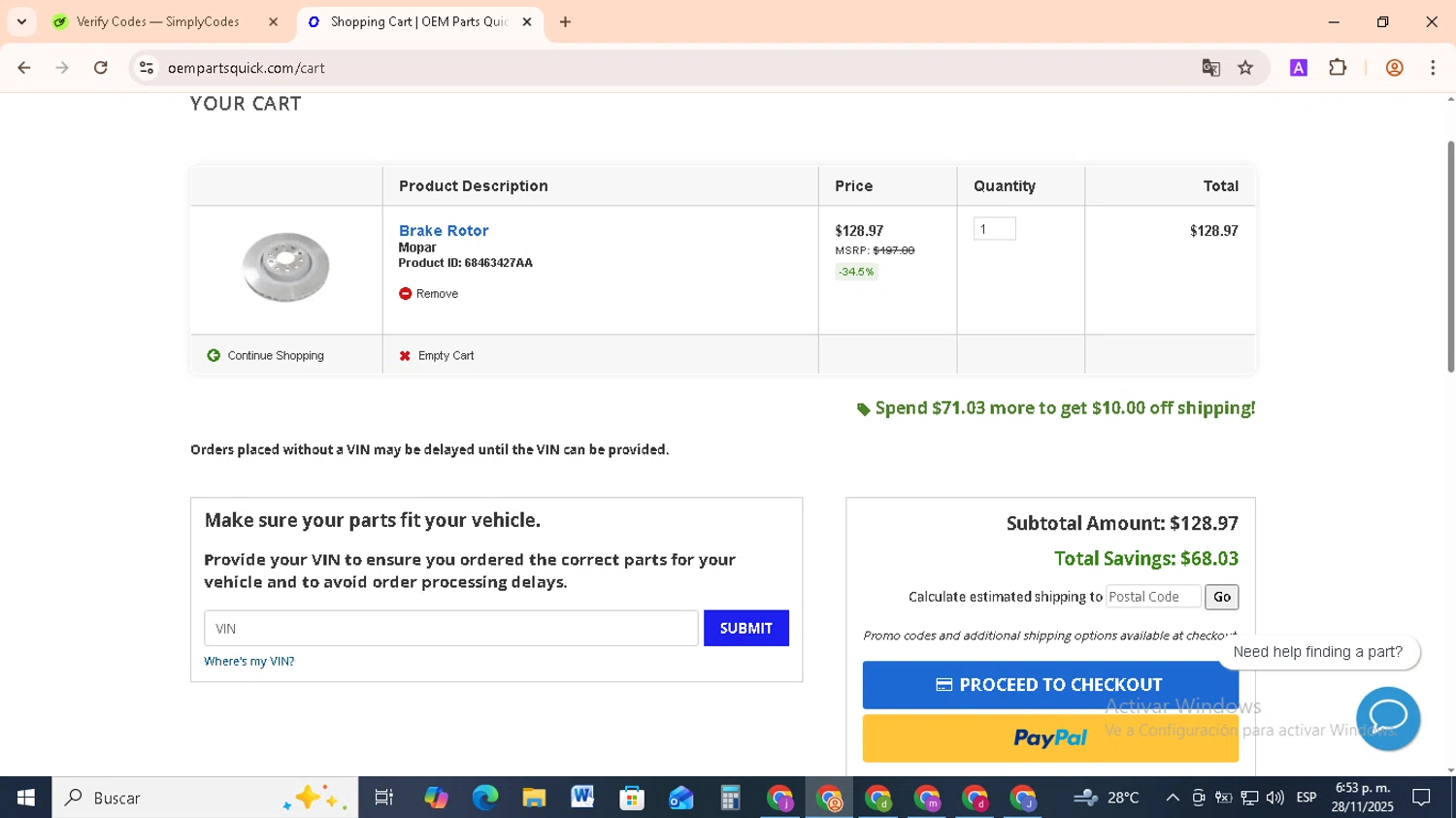The image size is (1456, 818).
Task: Click the red X Empty Cart icon
Action: pyautogui.click(x=405, y=356)
